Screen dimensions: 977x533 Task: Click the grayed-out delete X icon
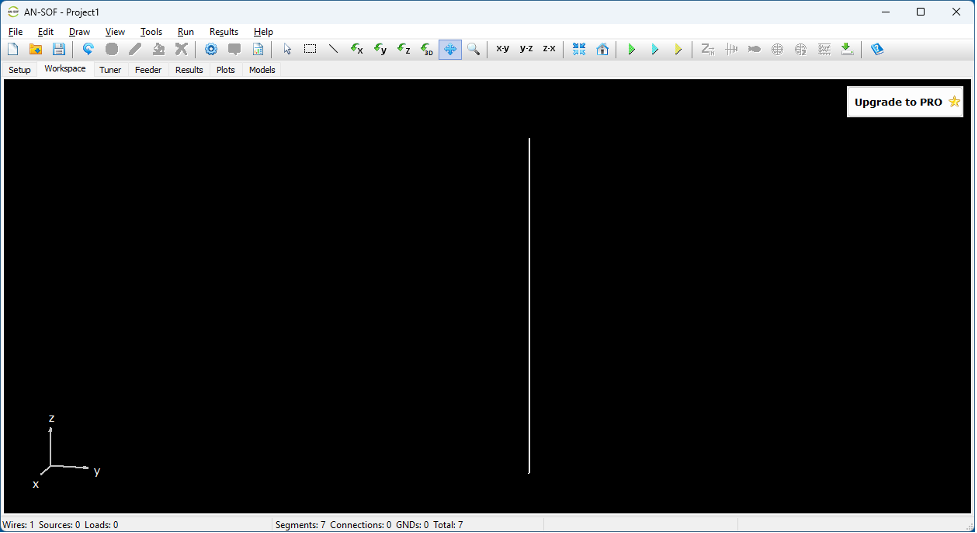click(181, 49)
